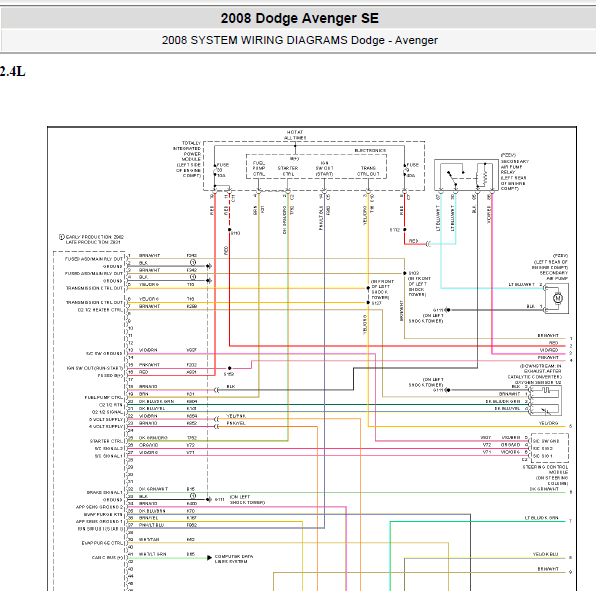Click the "S127" splice label

[x=376, y=303]
